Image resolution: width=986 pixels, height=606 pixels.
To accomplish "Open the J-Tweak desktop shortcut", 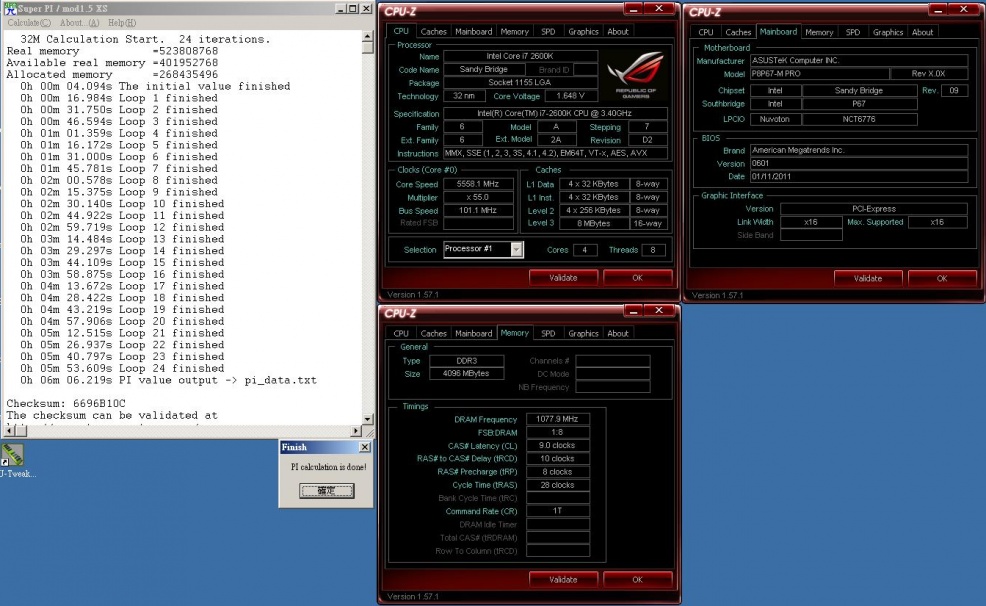I will tap(12, 455).
